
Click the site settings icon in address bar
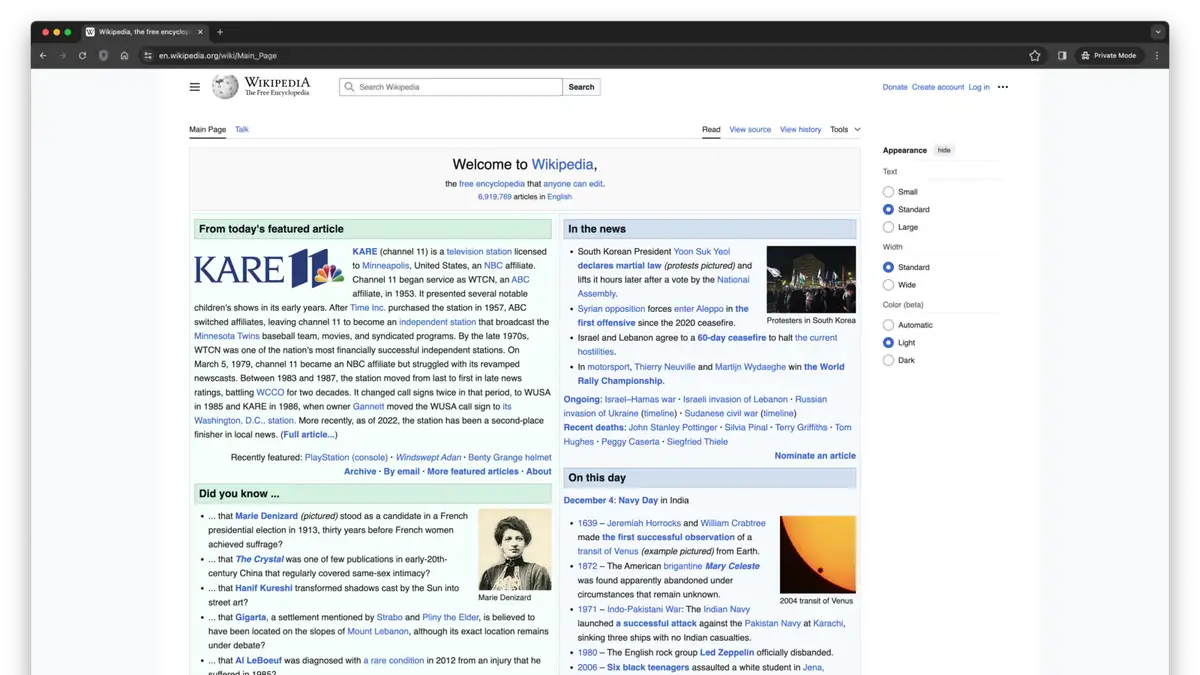[148, 56]
